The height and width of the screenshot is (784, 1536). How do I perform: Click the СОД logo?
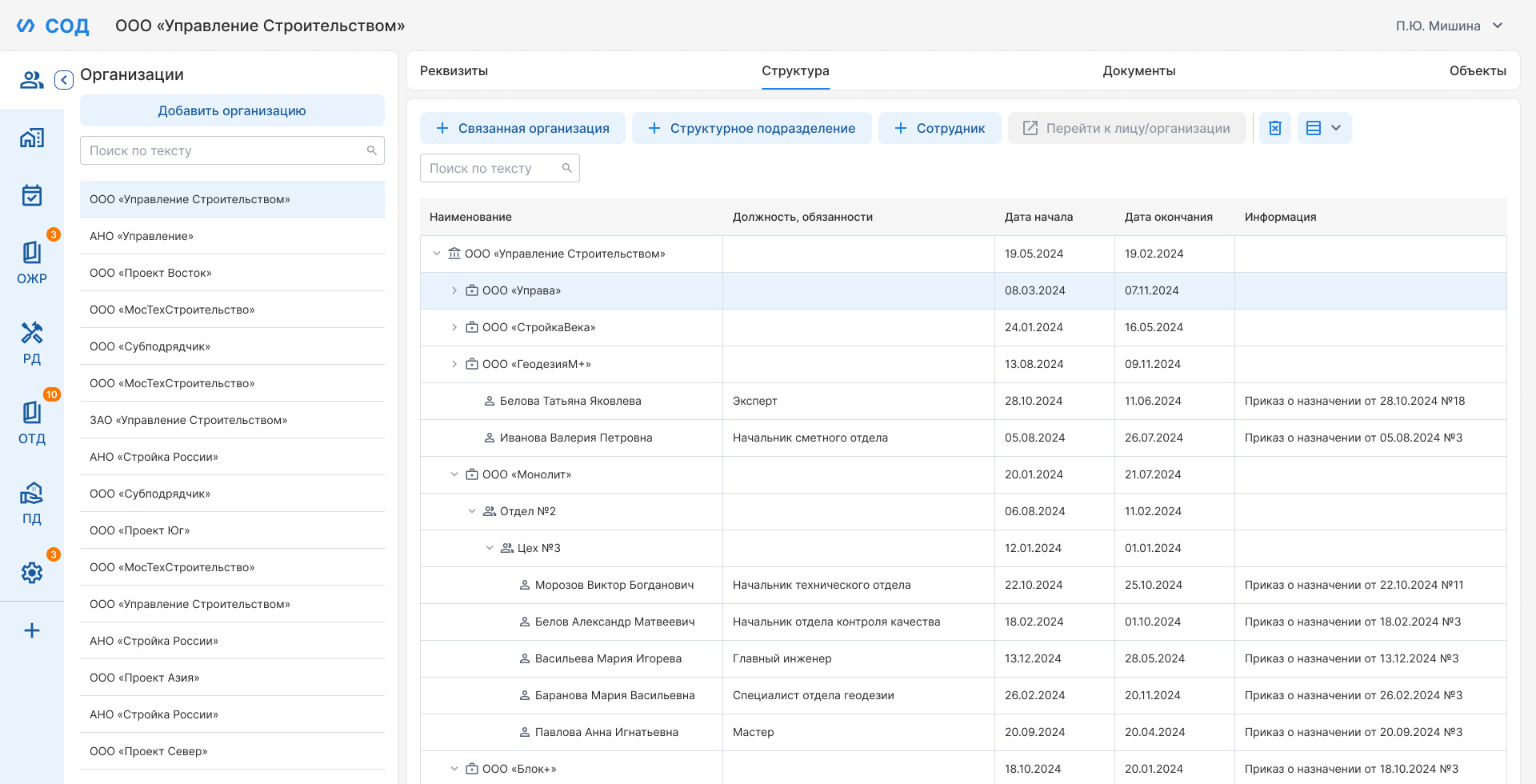[x=53, y=26]
